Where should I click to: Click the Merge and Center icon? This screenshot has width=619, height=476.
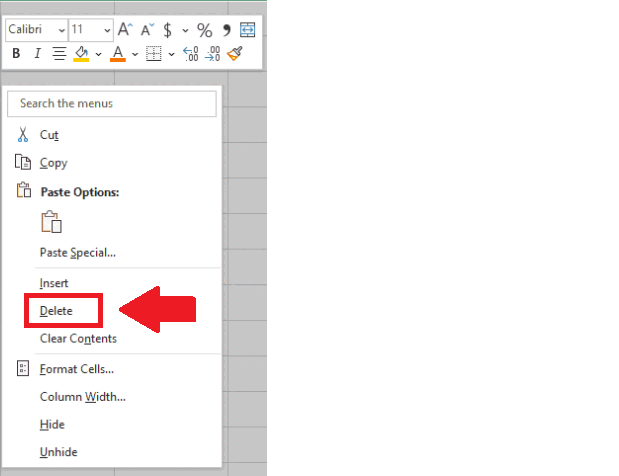click(x=247, y=30)
